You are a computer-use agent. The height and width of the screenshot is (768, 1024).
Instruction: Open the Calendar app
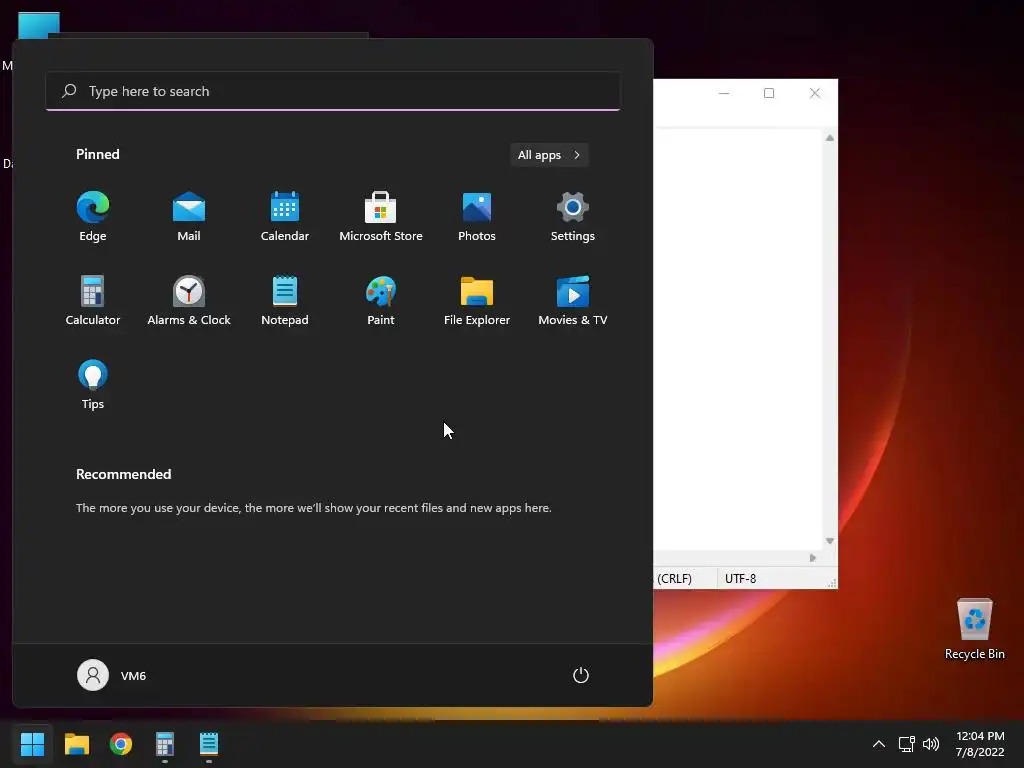[x=285, y=217]
